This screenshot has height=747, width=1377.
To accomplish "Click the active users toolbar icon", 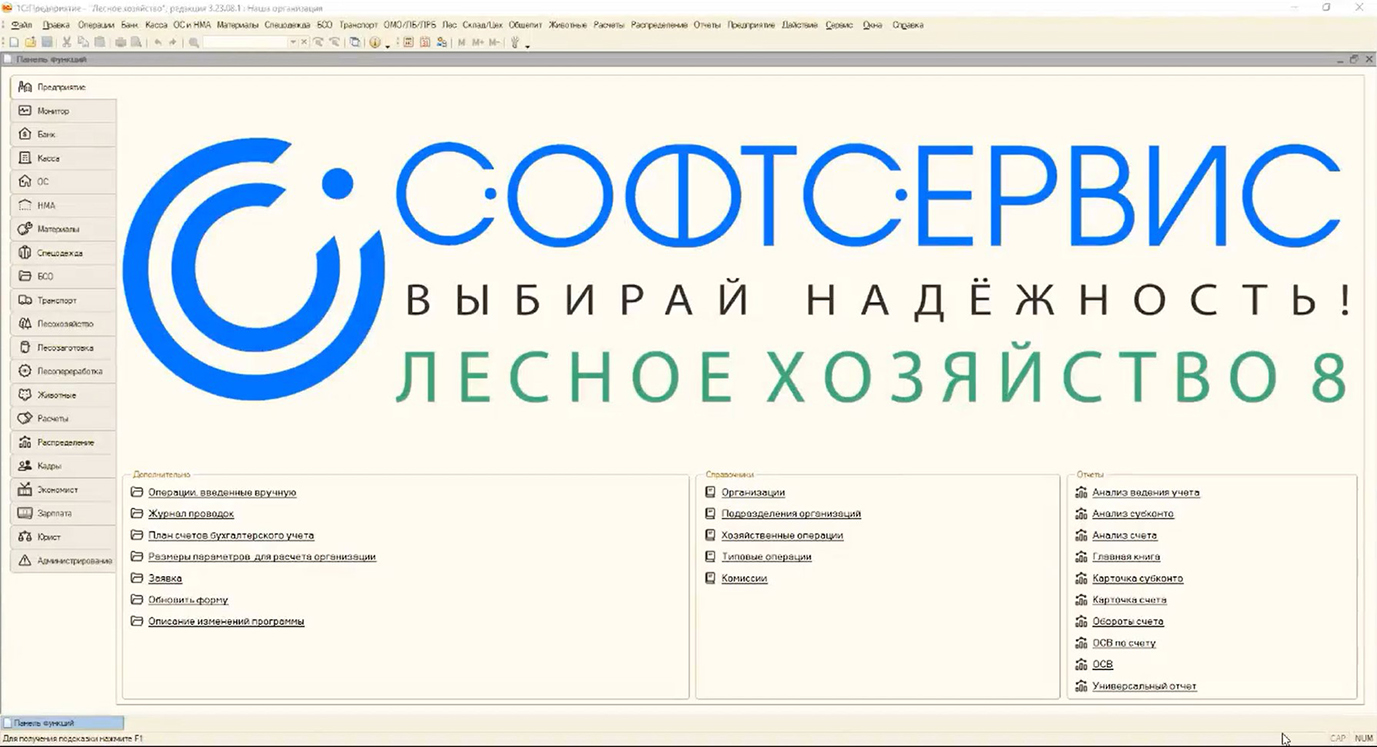I will [441, 42].
